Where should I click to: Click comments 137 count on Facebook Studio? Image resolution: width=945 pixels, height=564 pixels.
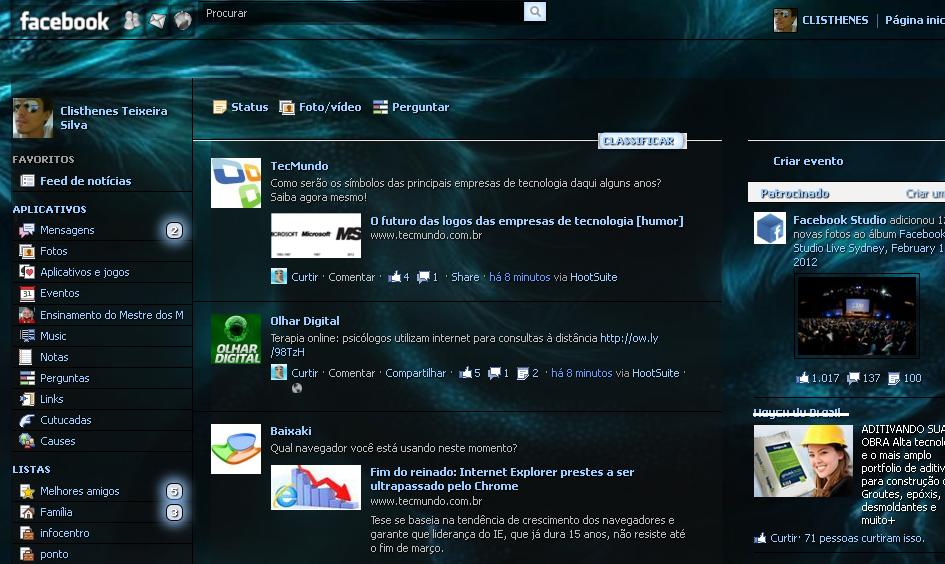(864, 378)
